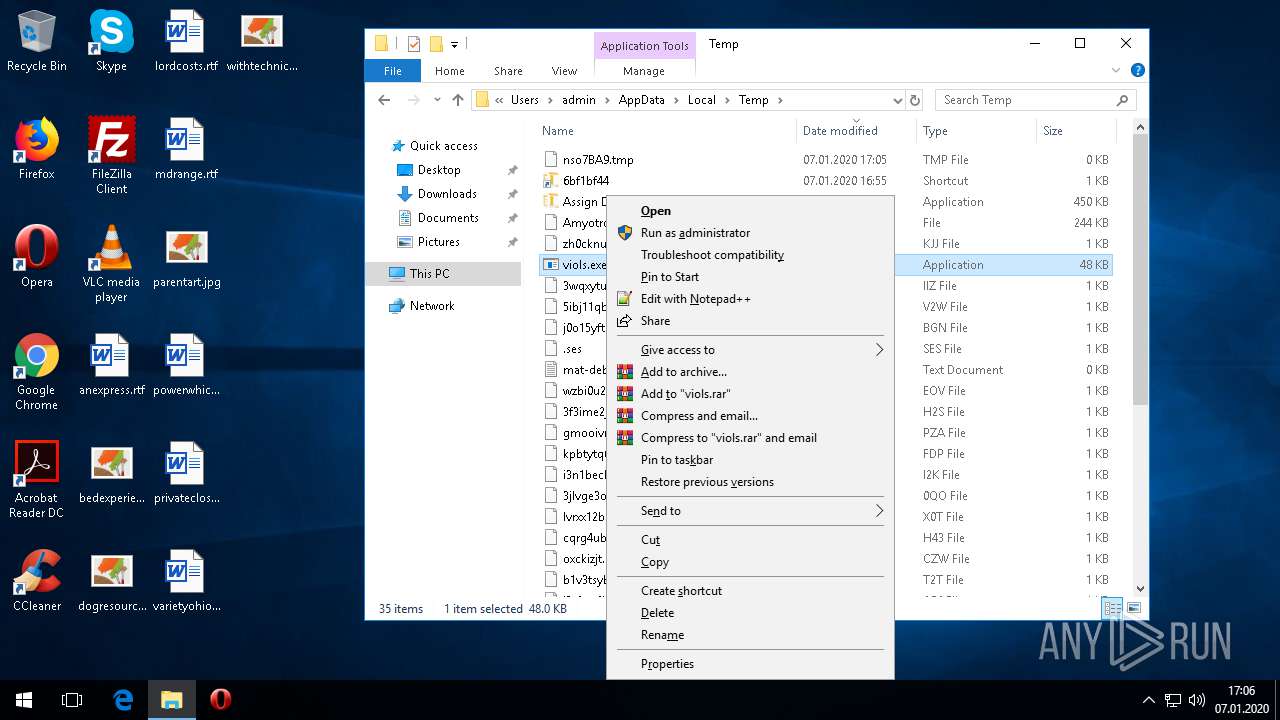Navigate Back in File Explorer
The width and height of the screenshot is (1280, 720).
coord(384,100)
